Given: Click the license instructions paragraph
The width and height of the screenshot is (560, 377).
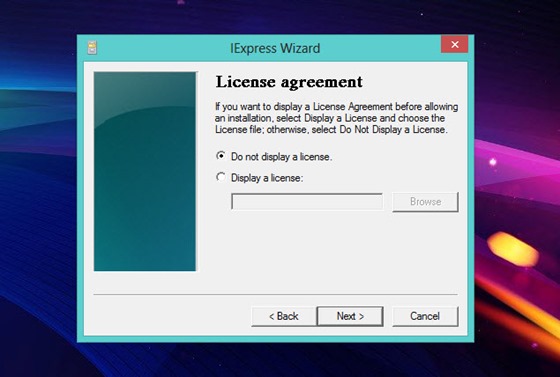Looking at the screenshot, I should click(336, 118).
